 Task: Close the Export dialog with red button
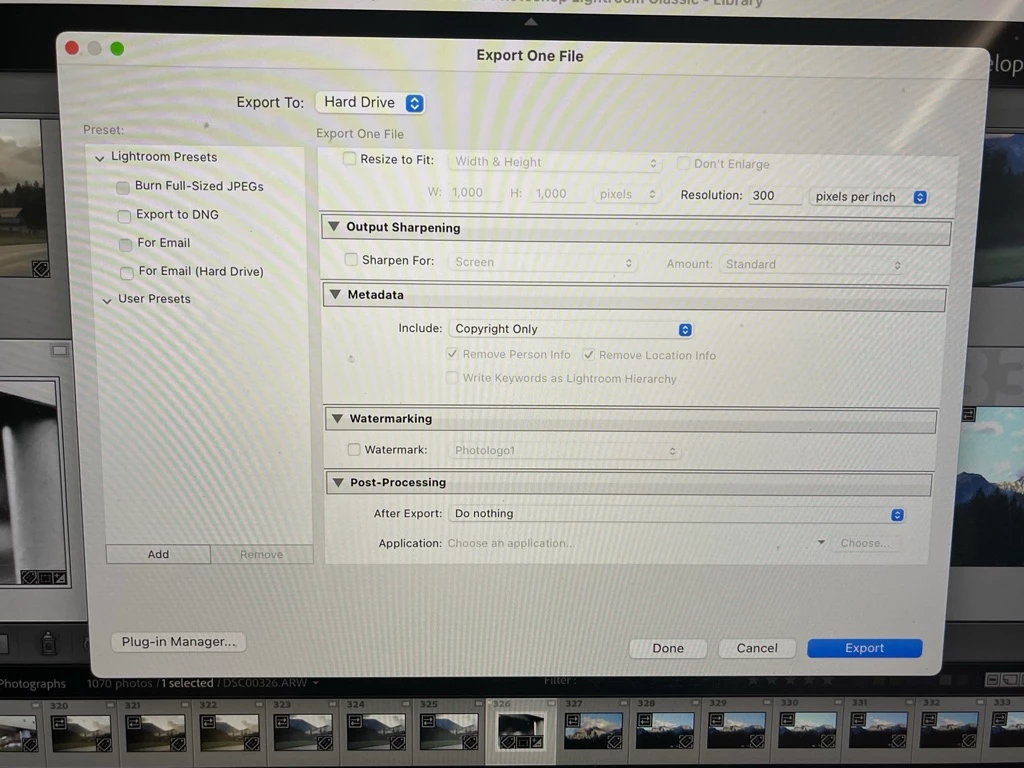point(72,48)
